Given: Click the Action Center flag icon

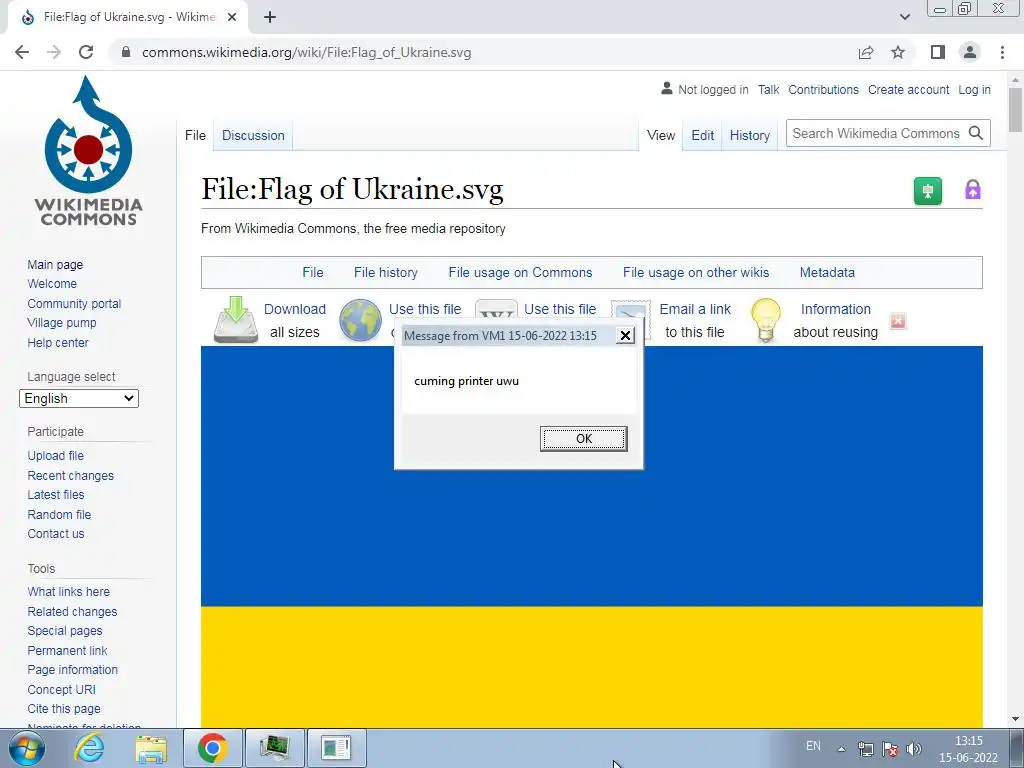Looking at the screenshot, I should (889, 749).
